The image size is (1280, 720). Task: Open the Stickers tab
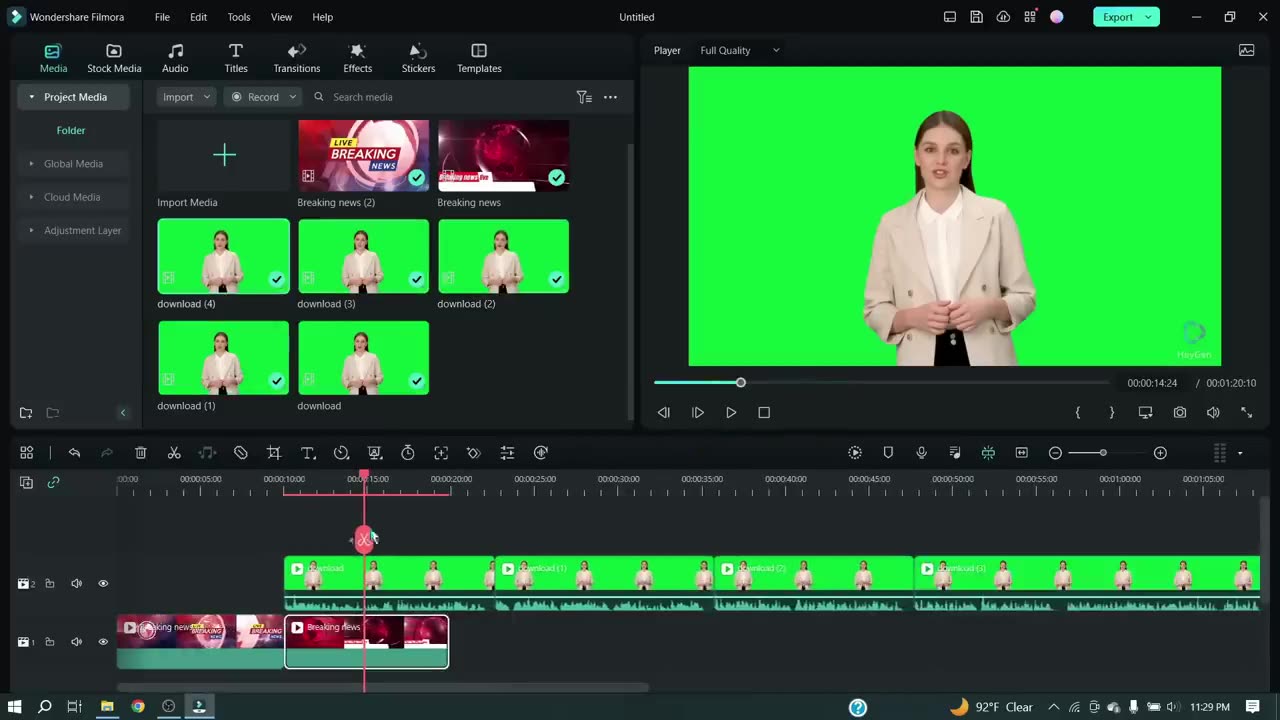point(418,59)
